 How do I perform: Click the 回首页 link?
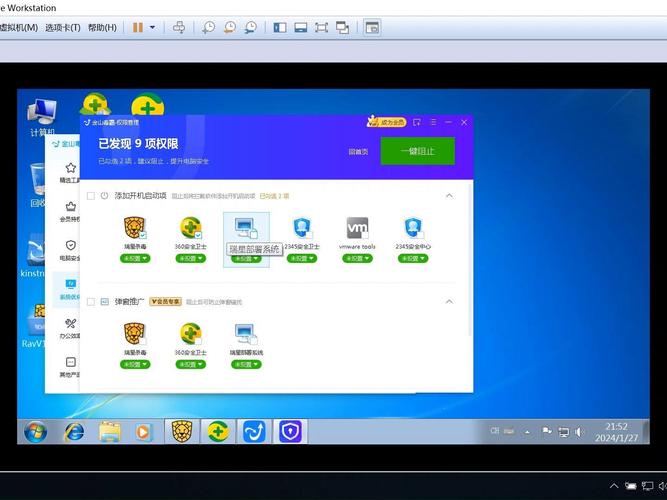(x=358, y=151)
